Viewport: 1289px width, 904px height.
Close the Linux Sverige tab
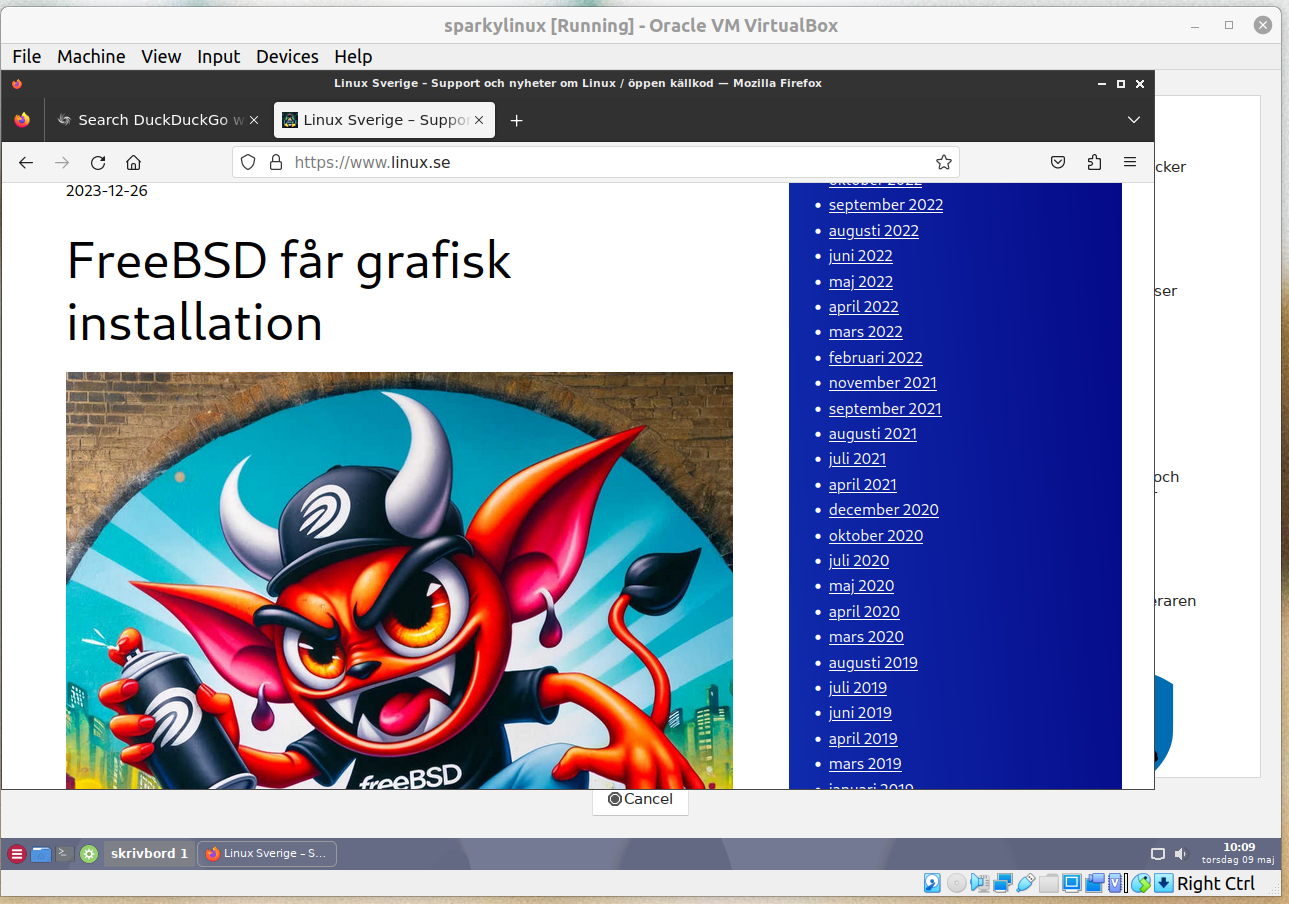pos(479,120)
